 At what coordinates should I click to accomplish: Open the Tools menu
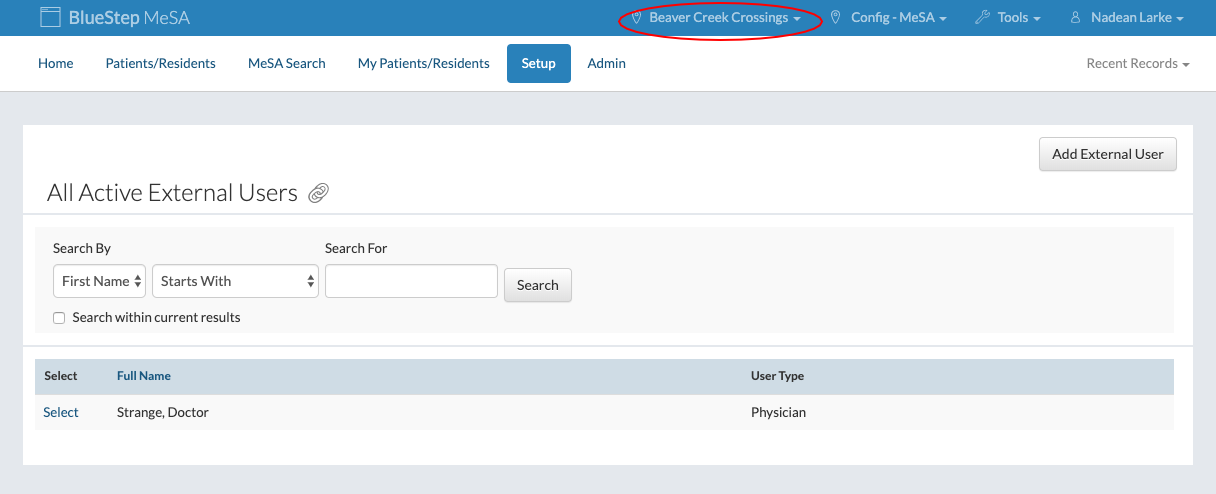(1018, 18)
